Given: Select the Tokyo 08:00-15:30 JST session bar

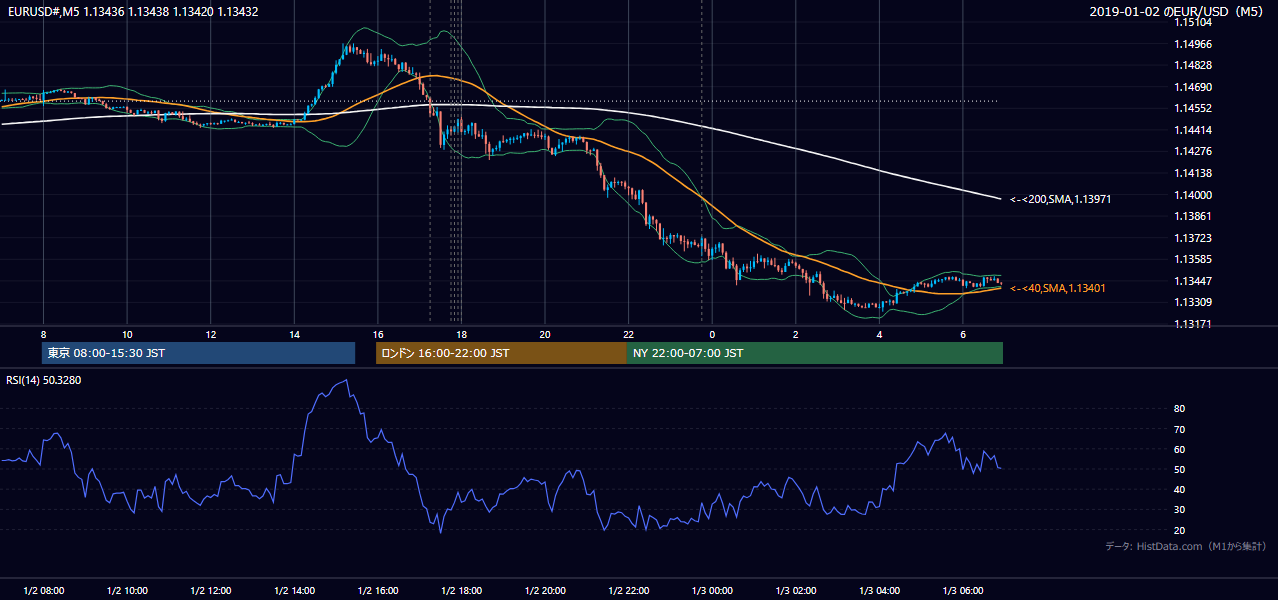Looking at the screenshot, I should pyautogui.click(x=199, y=353).
